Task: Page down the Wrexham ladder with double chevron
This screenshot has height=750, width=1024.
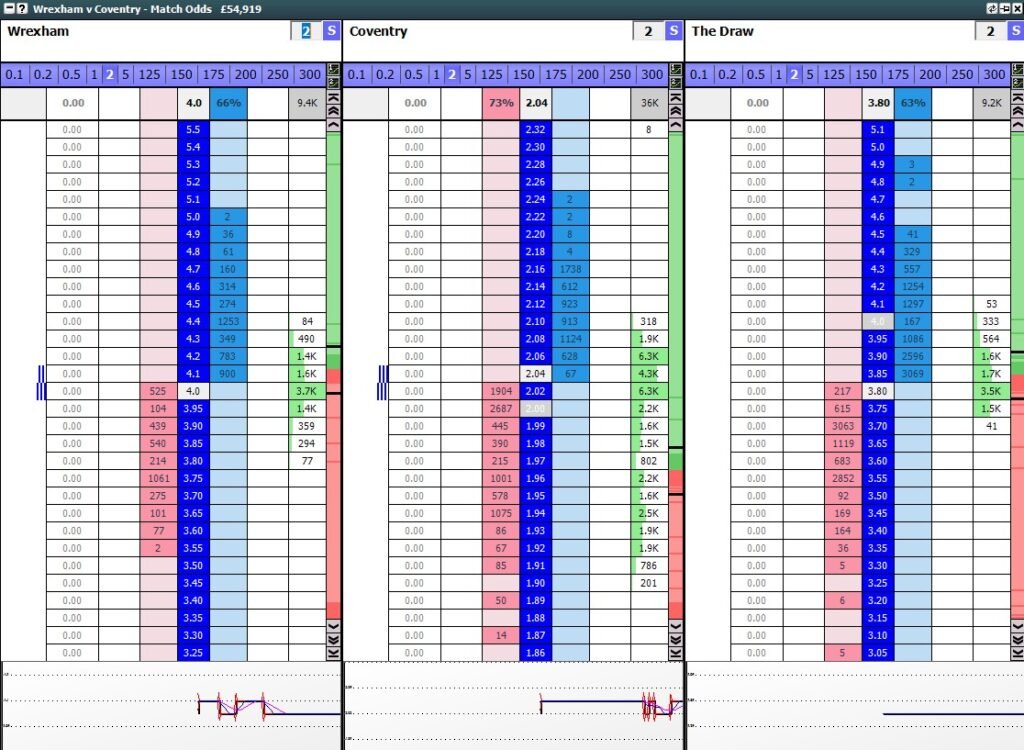Action: point(334,640)
